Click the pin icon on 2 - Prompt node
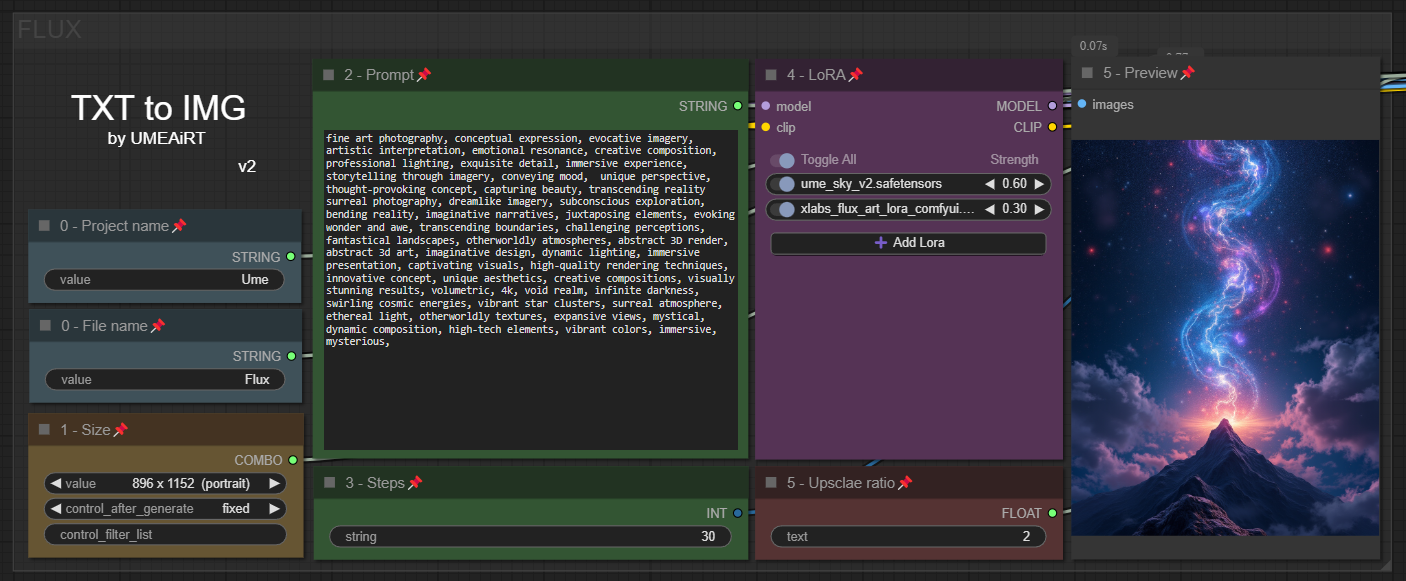The image size is (1406, 581). [424, 75]
